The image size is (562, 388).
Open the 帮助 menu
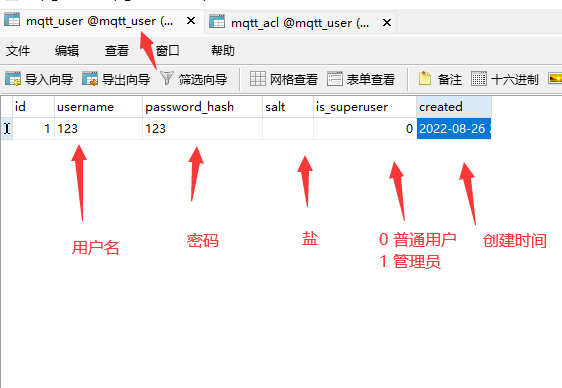[223, 51]
